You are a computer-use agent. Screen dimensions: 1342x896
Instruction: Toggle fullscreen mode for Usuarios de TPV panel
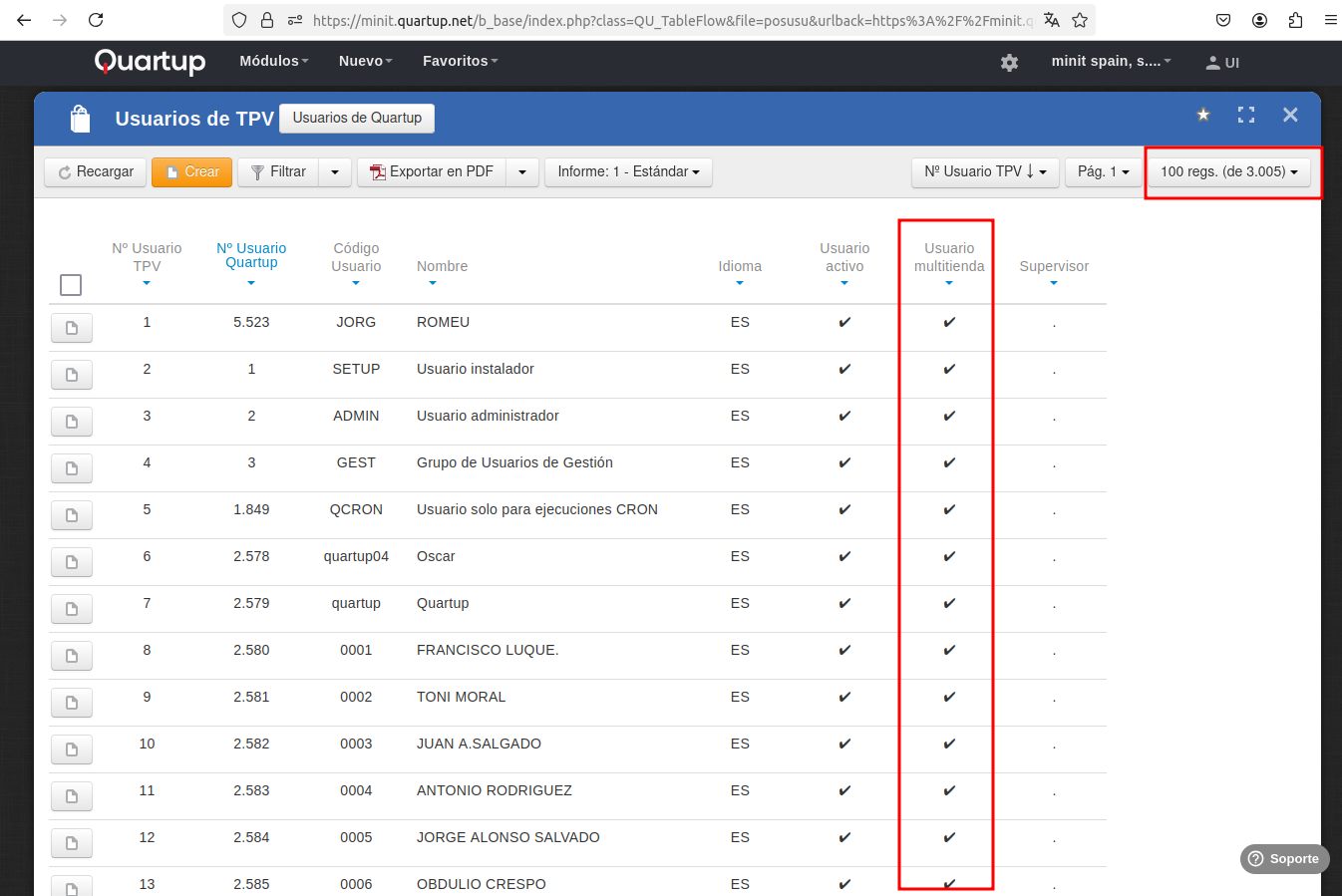coord(1246,115)
